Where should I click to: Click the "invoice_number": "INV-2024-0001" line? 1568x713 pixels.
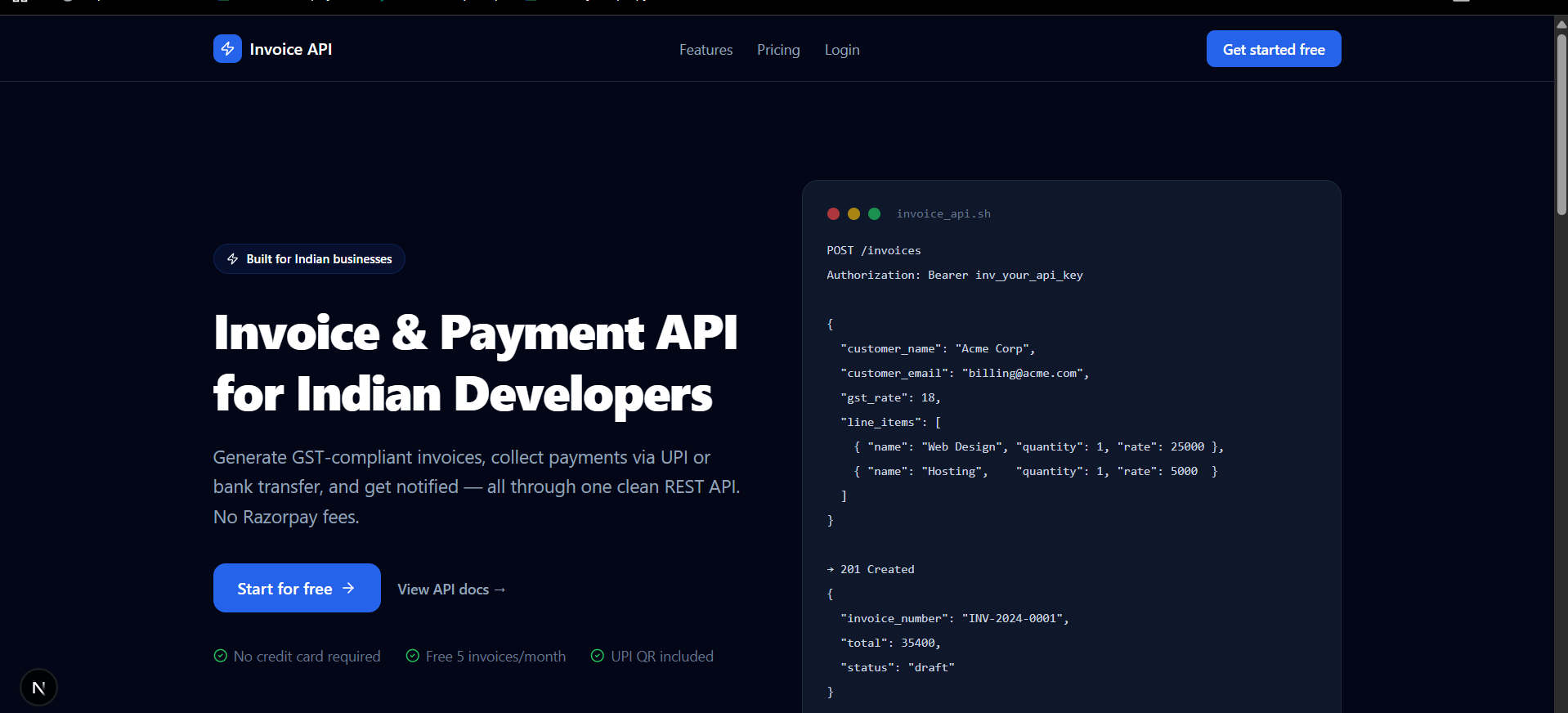tap(955, 618)
